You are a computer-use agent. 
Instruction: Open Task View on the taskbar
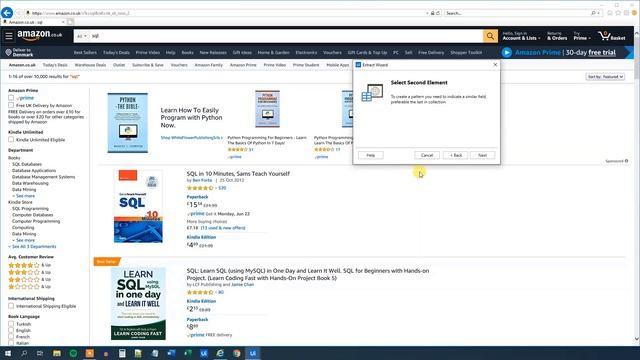pyautogui.click(x=40, y=353)
